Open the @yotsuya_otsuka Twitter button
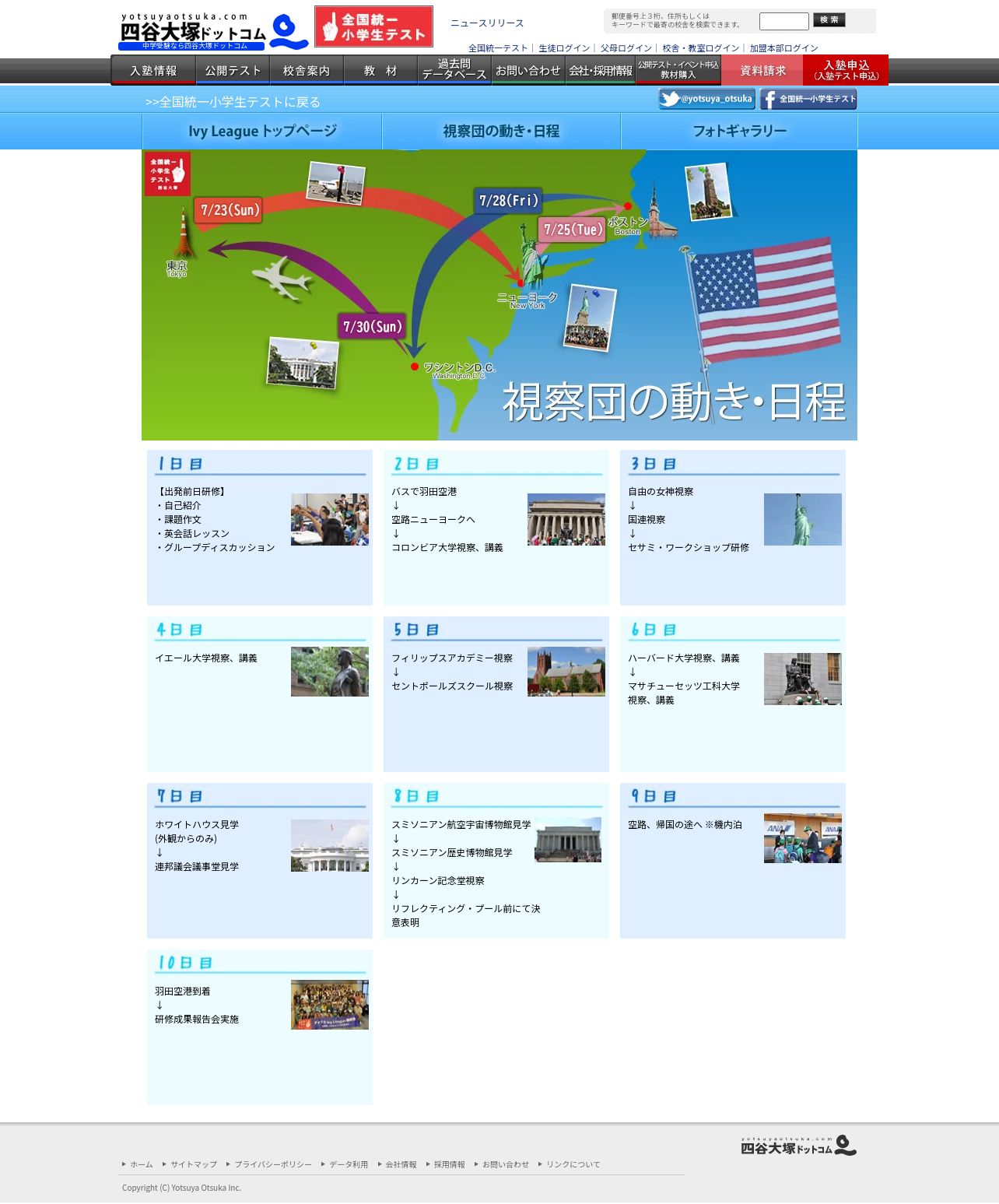The image size is (999, 1204). pos(706,99)
